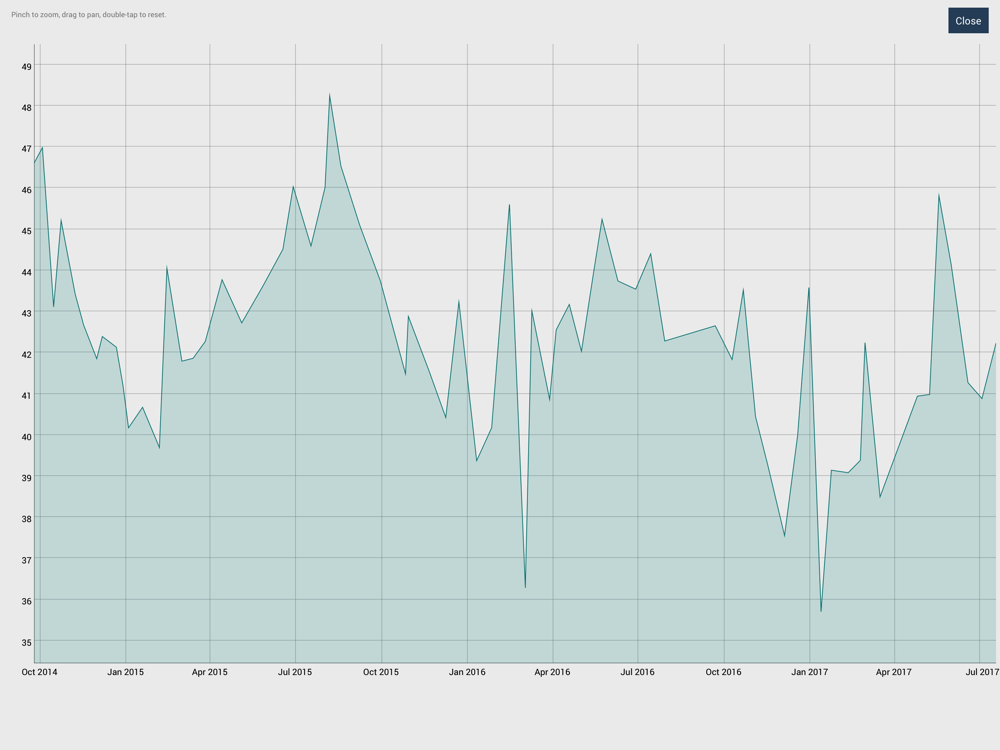The height and width of the screenshot is (750, 1000).
Task: Click the y-axis value 41
Action: click(26, 395)
